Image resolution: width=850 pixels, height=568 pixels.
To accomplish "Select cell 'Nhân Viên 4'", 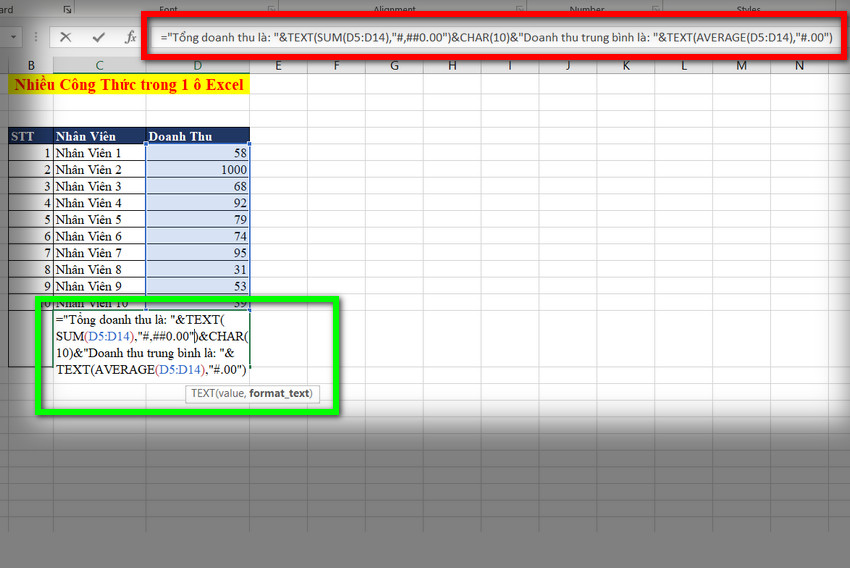I will click(99, 203).
